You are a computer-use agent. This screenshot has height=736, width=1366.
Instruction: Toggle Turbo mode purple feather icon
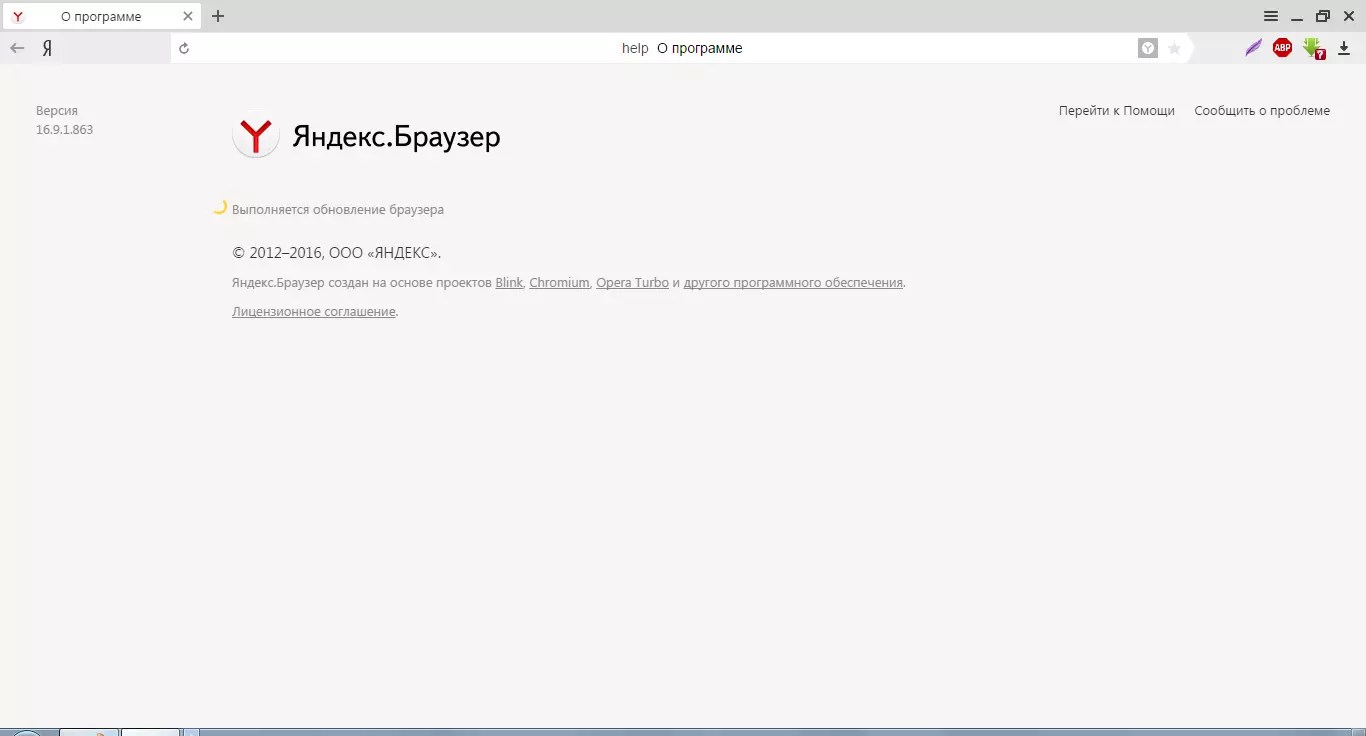pos(1253,48)
